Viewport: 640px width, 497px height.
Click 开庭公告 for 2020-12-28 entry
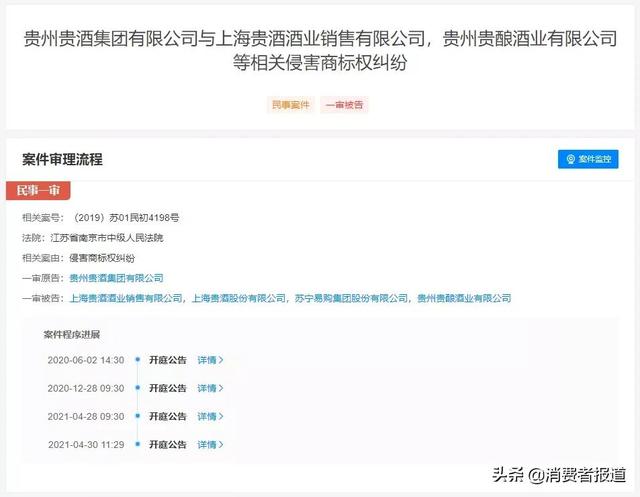click(x=168, y=388)
